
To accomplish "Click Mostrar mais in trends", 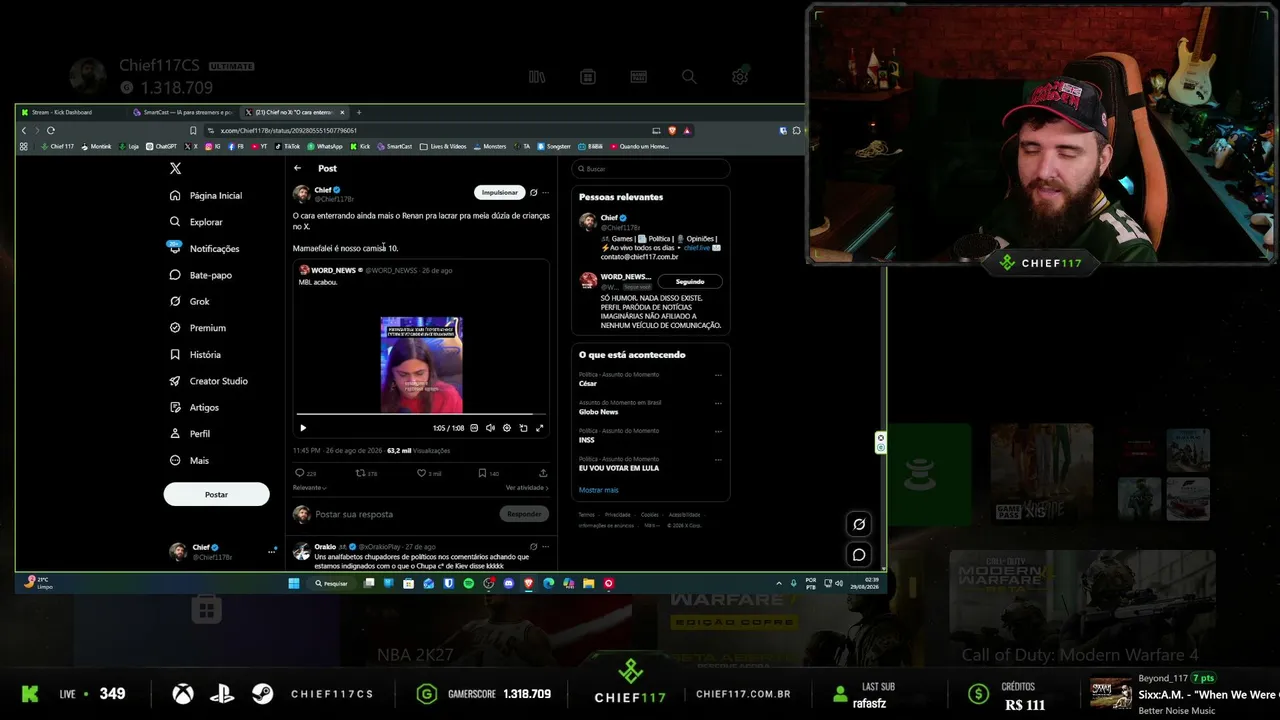I will pyautogui.click(x=598, y=490).
